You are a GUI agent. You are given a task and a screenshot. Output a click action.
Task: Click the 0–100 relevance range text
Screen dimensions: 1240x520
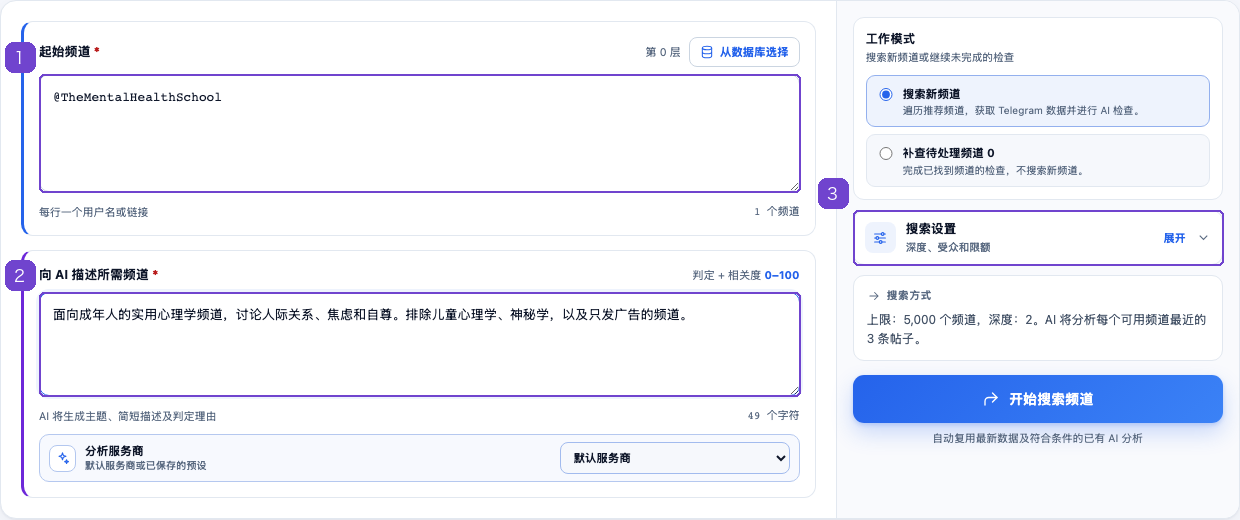pyautogui.click(x=782, y=275)
